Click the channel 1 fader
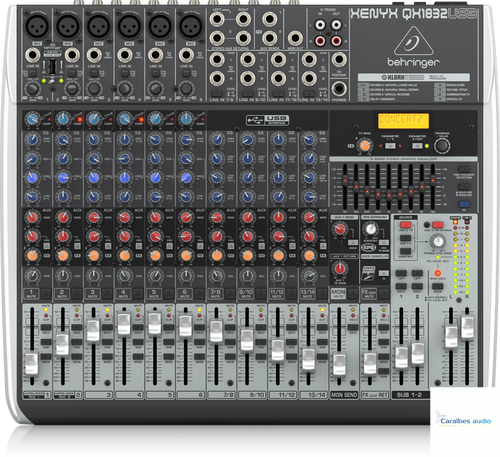The width and height of the screenshot is (500, 457). pos(32,364)
